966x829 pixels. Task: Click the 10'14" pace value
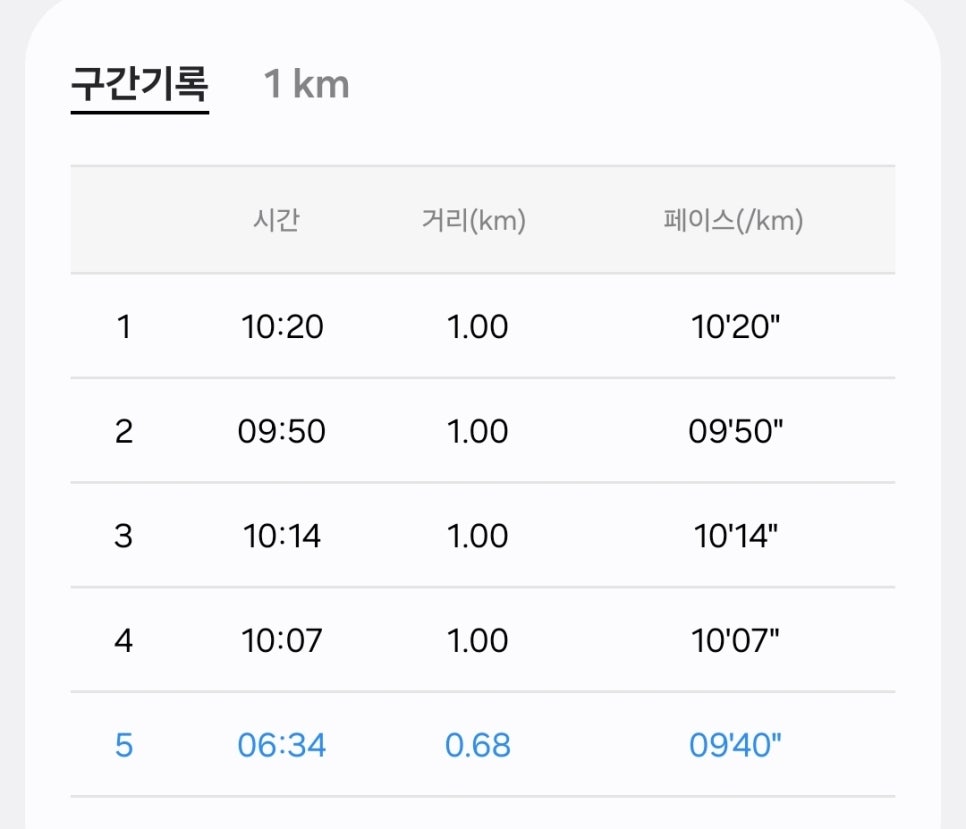[x=736, y=536]
